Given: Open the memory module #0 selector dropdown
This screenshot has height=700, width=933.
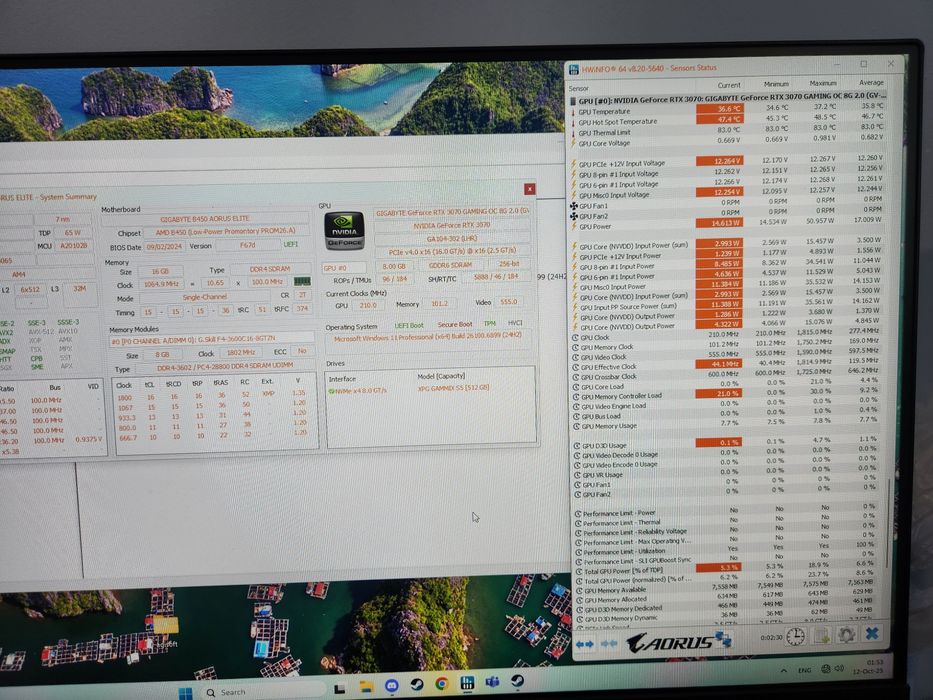Looking at the screenshot, I should pos(212,340).
